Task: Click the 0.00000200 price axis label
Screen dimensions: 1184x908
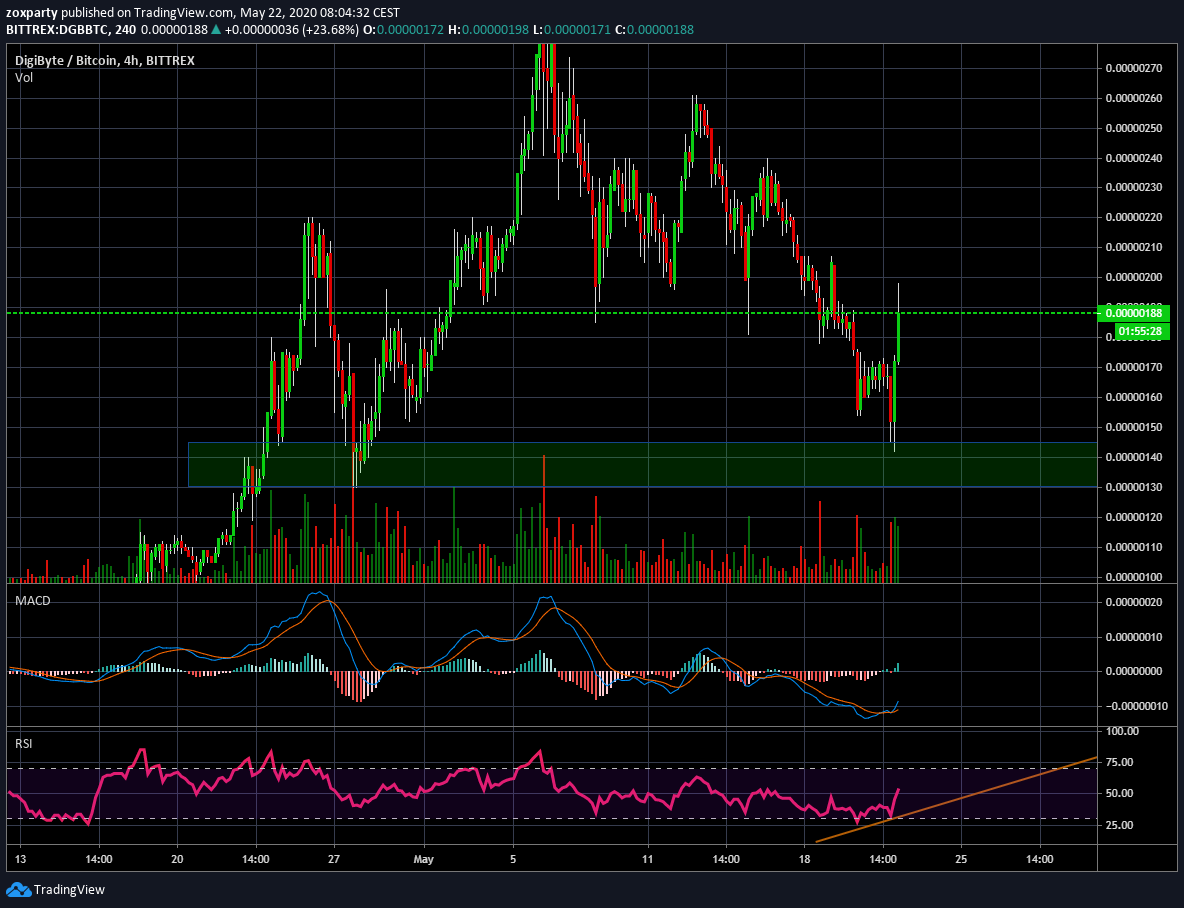Action: [1133, 277]
